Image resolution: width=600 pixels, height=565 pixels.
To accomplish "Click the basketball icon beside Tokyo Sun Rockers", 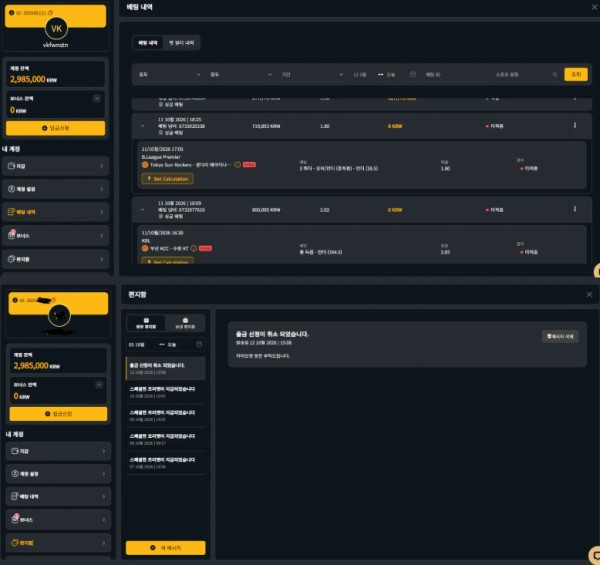I will click(145, 165).
